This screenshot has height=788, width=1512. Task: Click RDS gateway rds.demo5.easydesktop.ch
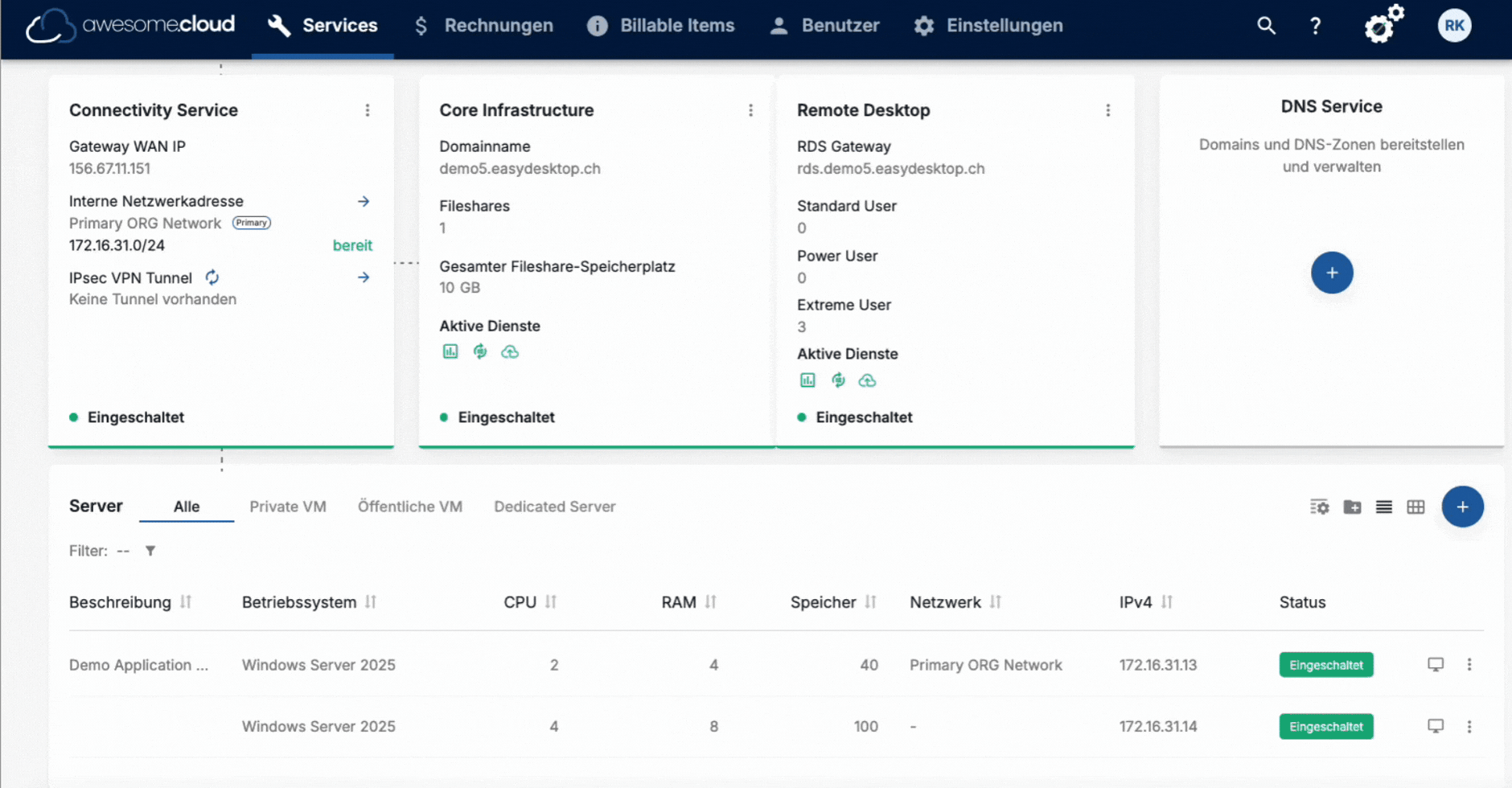[890, 169]
